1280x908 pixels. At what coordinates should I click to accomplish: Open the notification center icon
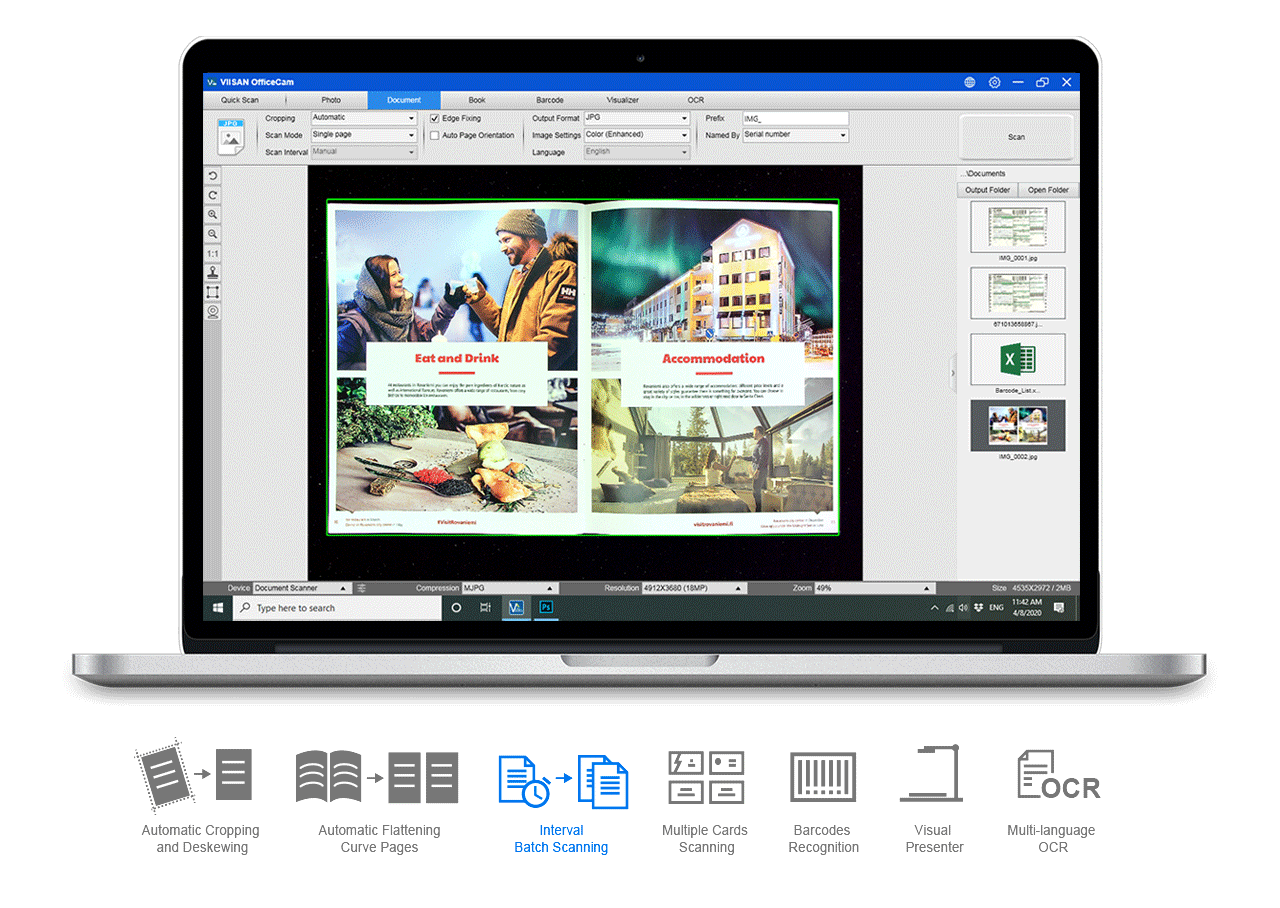tap(1058, 608)
